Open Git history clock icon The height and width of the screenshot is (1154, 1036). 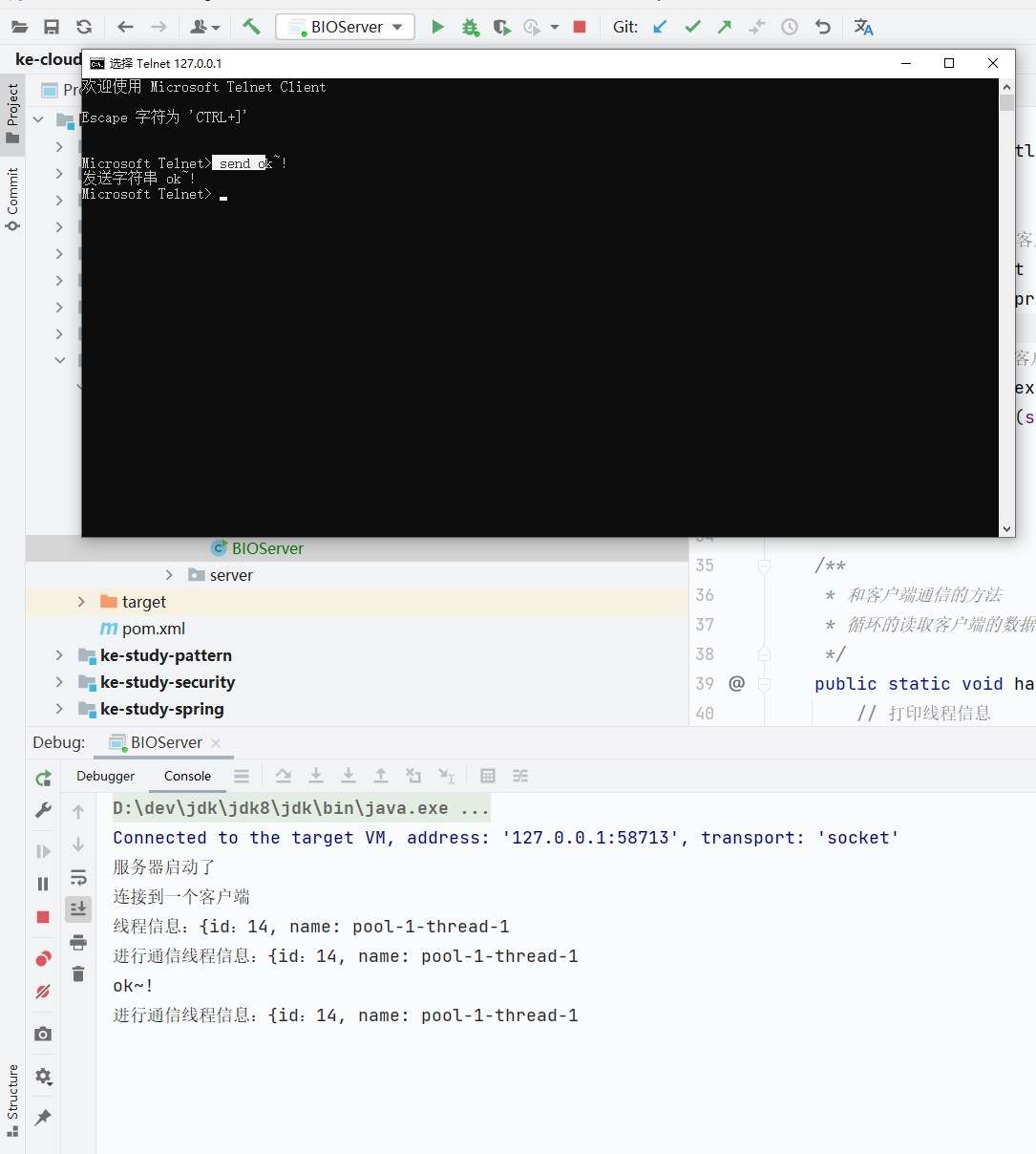click(x=790, y=27)
